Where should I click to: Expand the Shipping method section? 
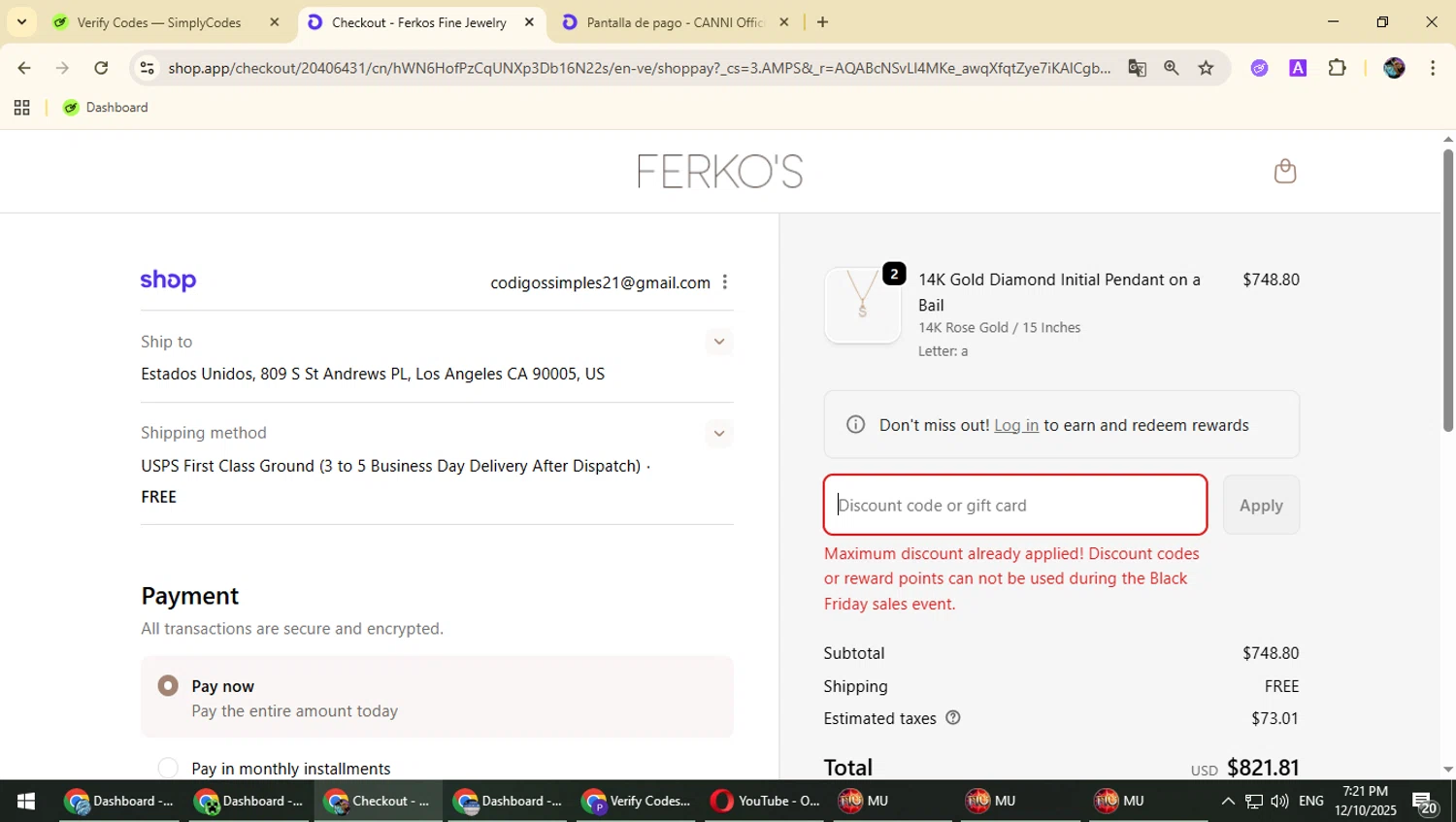pyautogui.click(x=718, y=433)
